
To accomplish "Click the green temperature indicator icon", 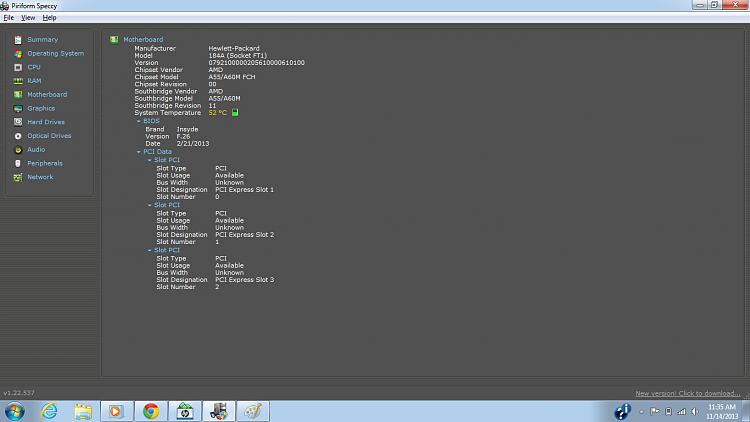I will click(x=235, y=112).
